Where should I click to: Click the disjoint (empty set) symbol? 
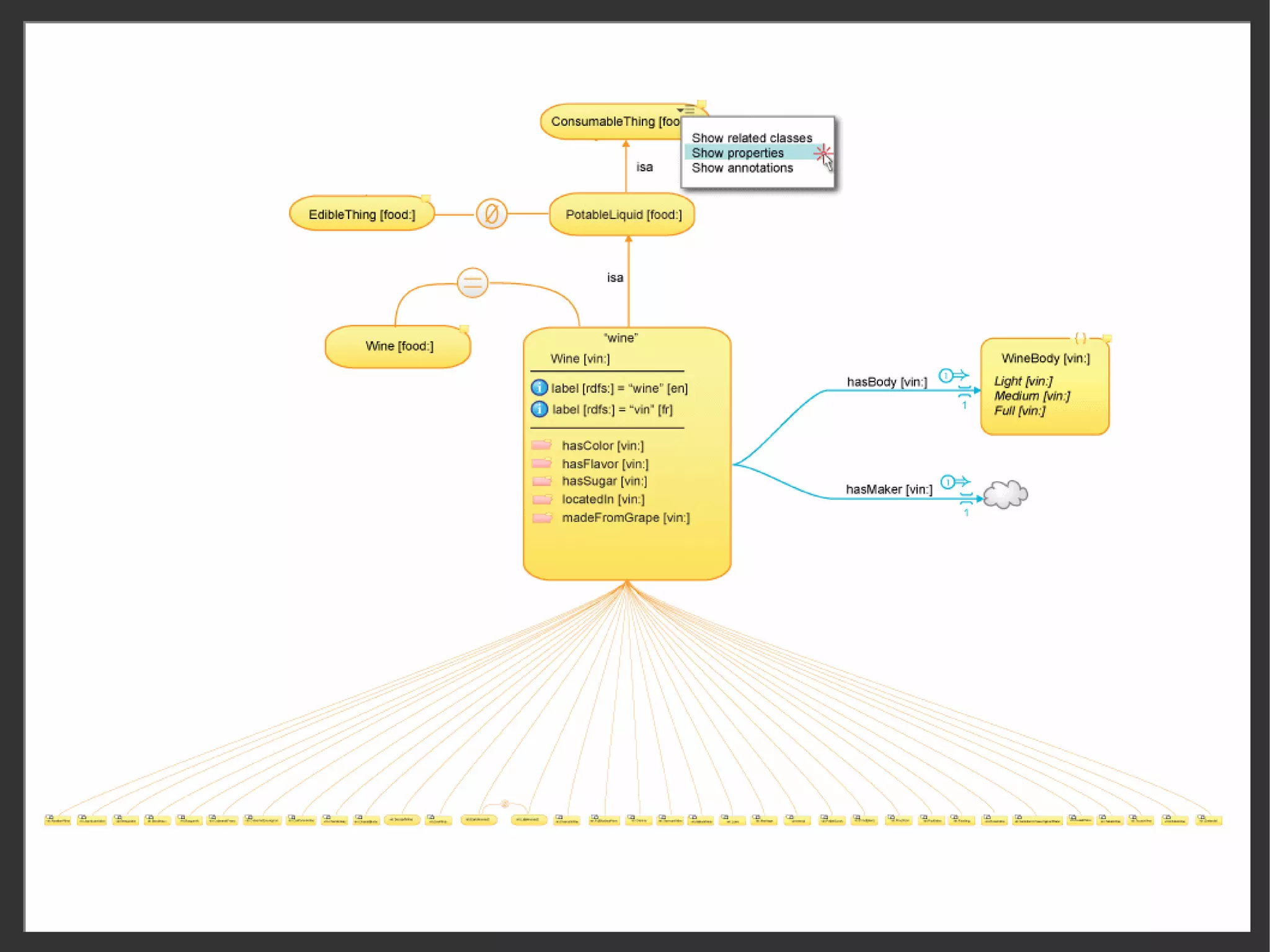click(x=492, y=214)
